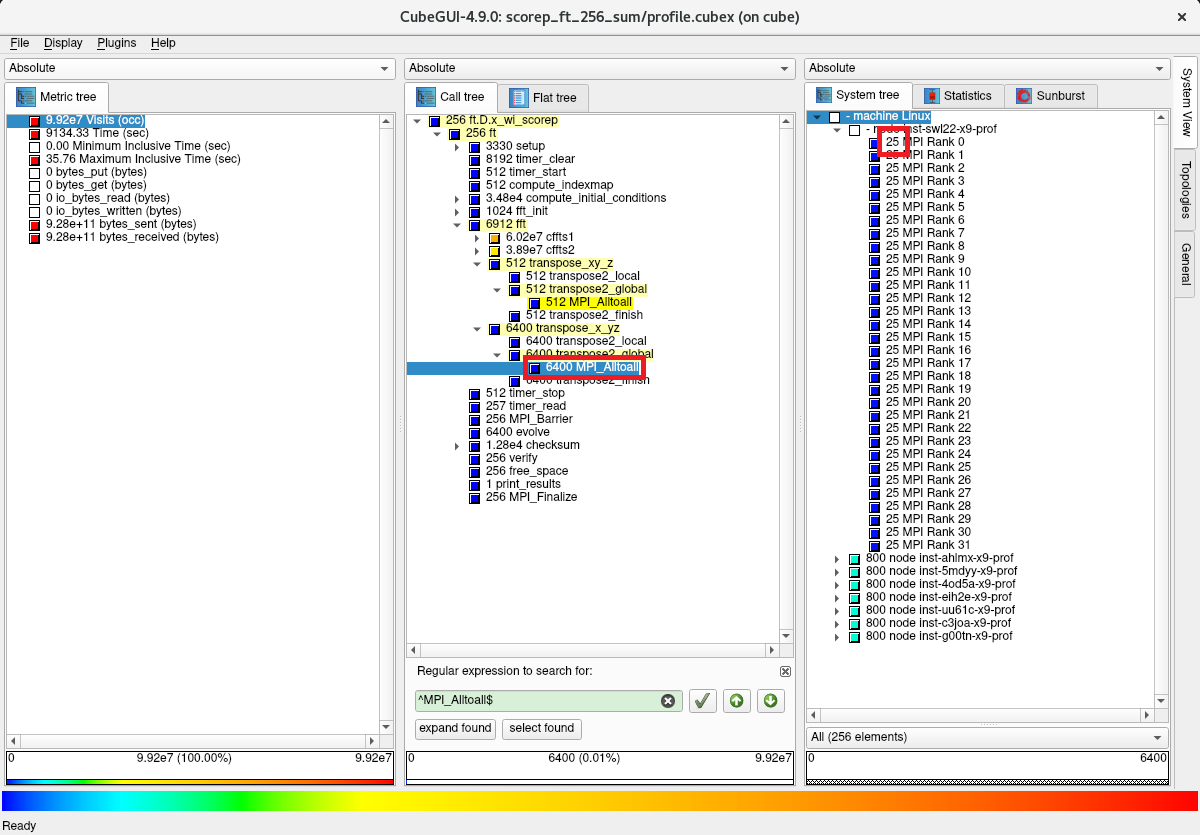Image resolution: width=1200 pixels, height=835 pixels.
Task: Open the Statistics tab
Action: click(958, 96)
